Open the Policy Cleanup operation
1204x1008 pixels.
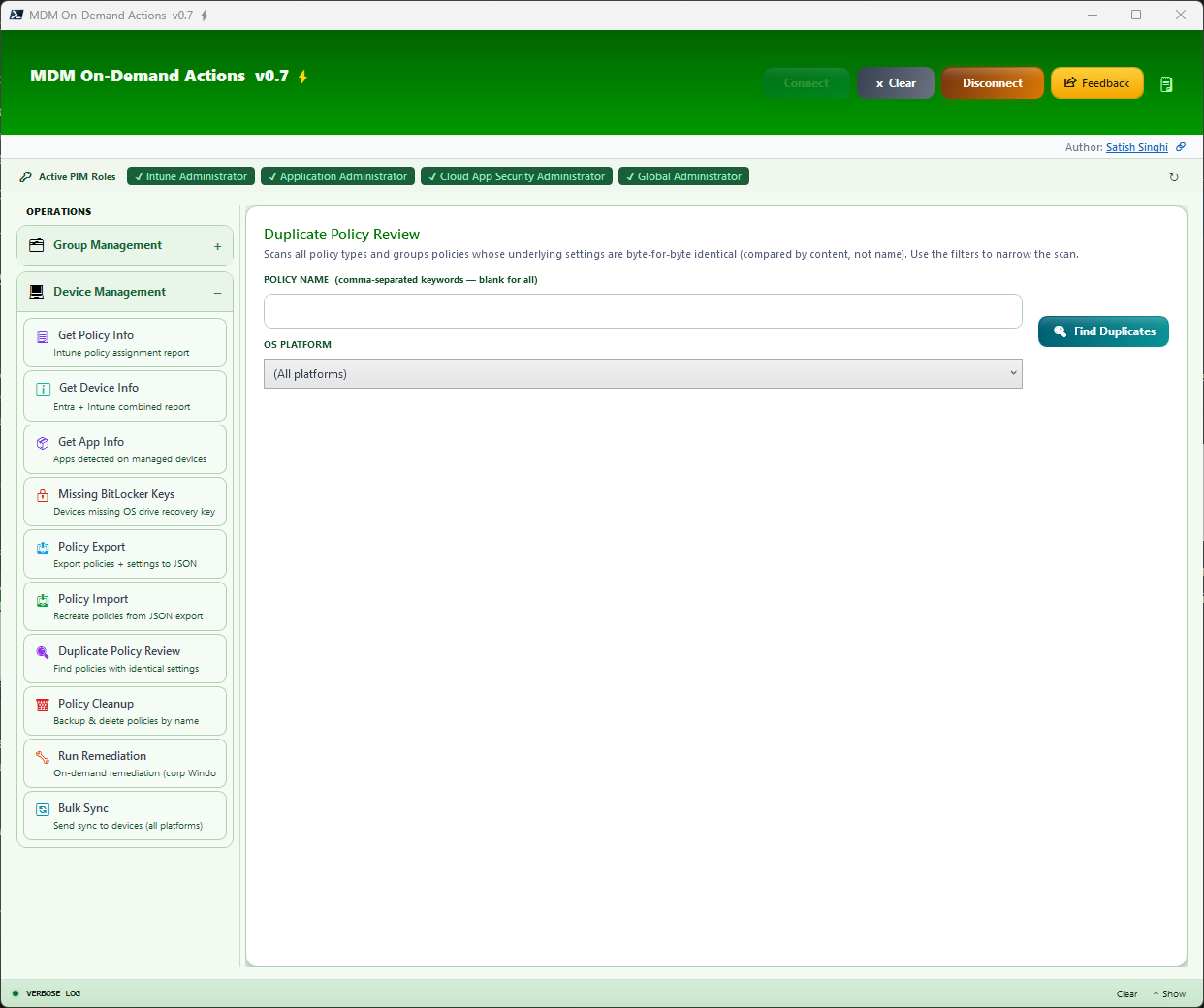125,711
